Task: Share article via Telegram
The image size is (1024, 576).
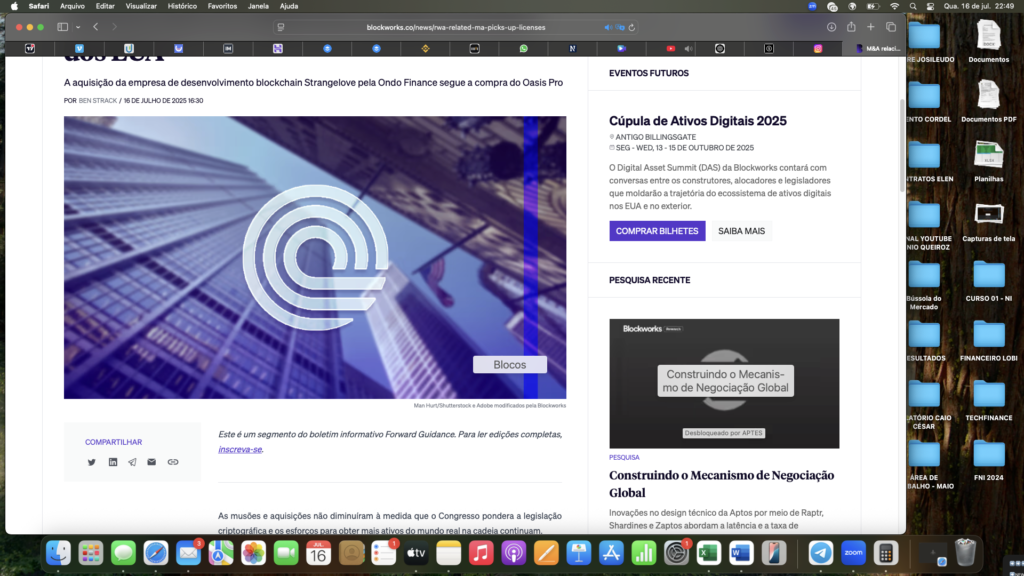Action: tap(133, 462)
